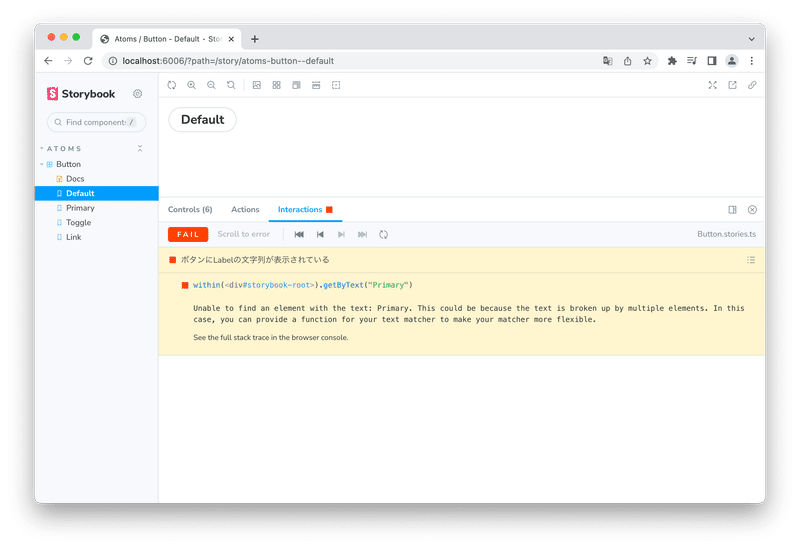Close the Atoms / Button browser tab
Viewport: 800px width, 549px height.
click(231, 39)
